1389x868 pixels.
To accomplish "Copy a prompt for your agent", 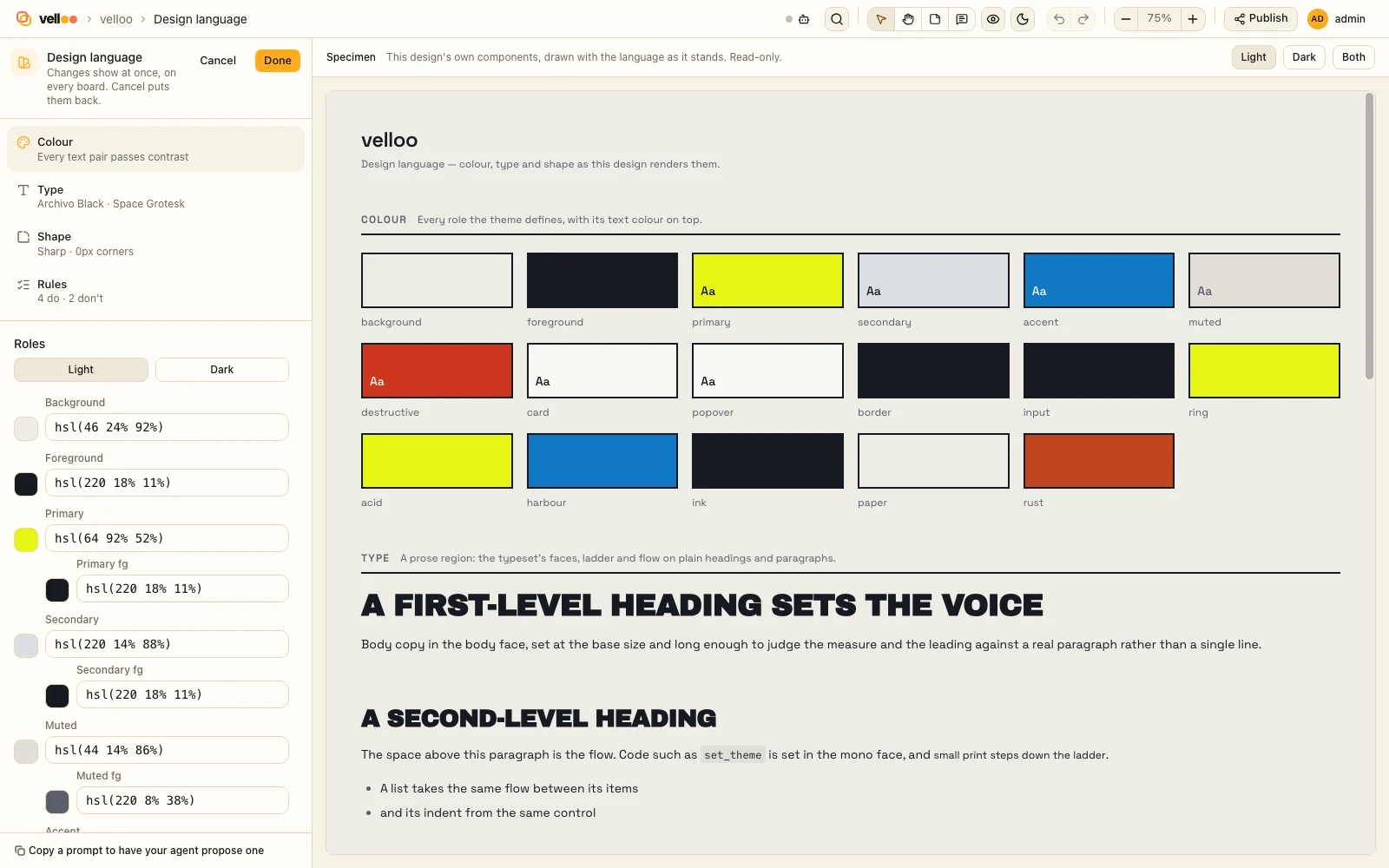I will pyautogui.click(x=140, y=851).
